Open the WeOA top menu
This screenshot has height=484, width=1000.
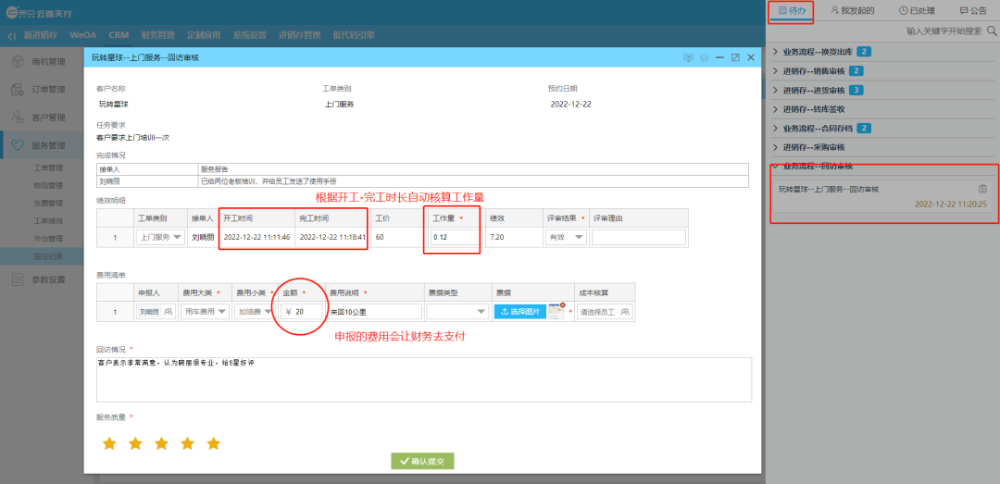tap(83, 36)
